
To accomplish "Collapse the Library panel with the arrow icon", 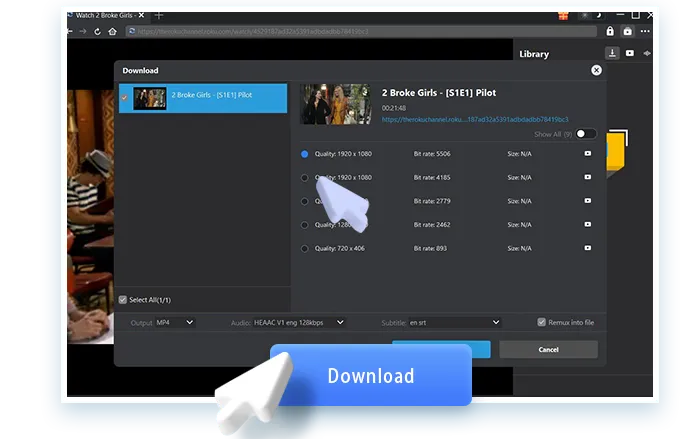I will coord(647,53).
